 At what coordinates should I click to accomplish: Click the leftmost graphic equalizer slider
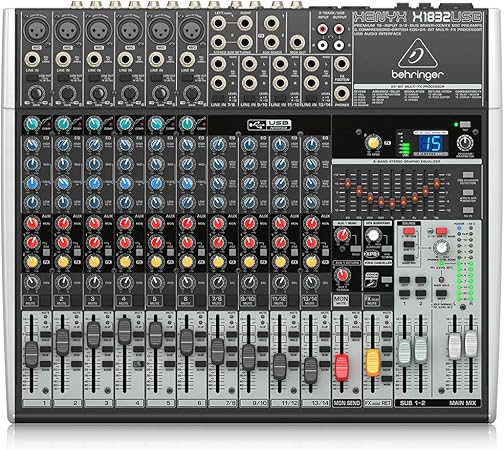pos(347,183)
